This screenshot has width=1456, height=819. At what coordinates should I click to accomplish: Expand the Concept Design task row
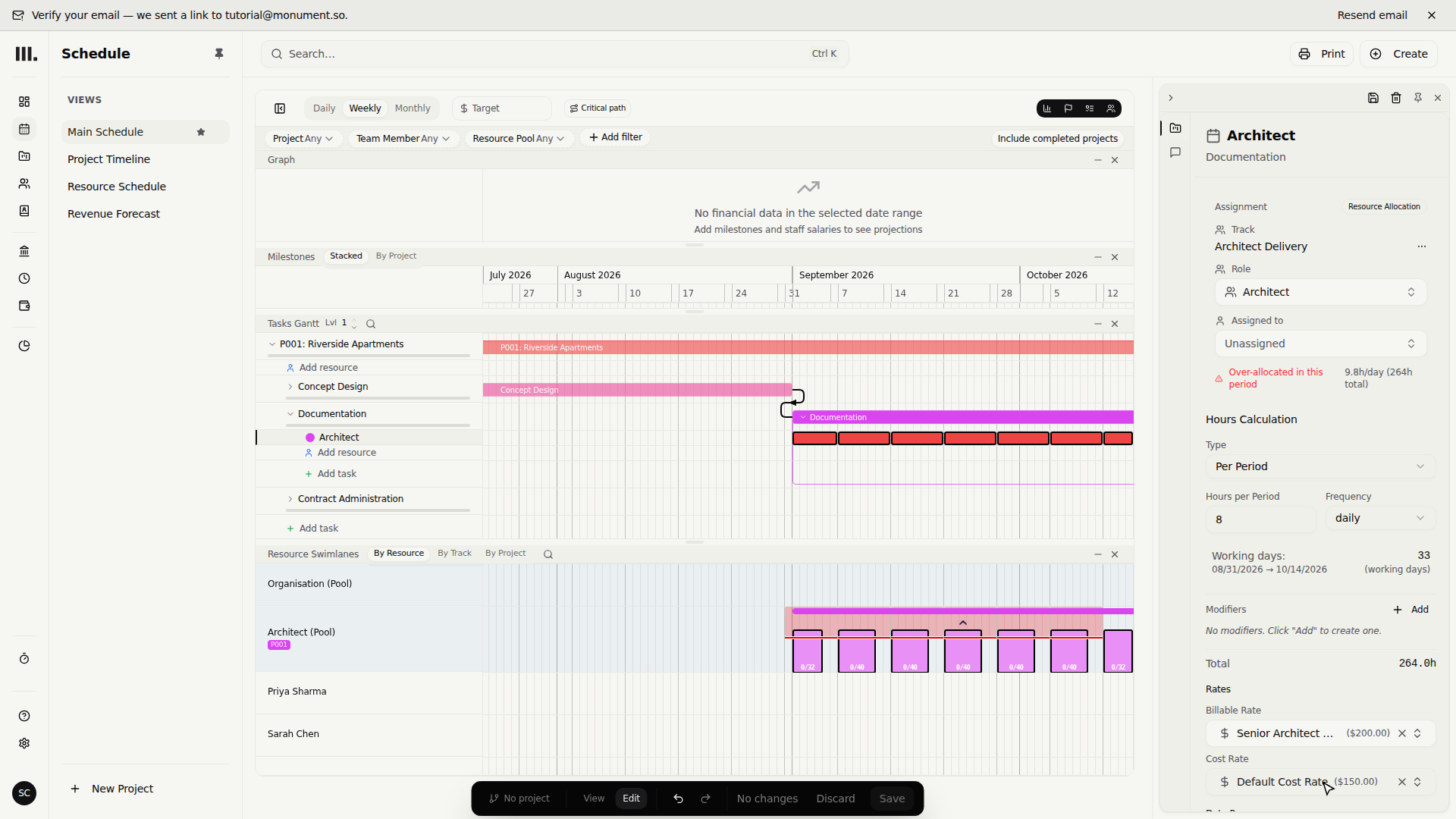290,387
